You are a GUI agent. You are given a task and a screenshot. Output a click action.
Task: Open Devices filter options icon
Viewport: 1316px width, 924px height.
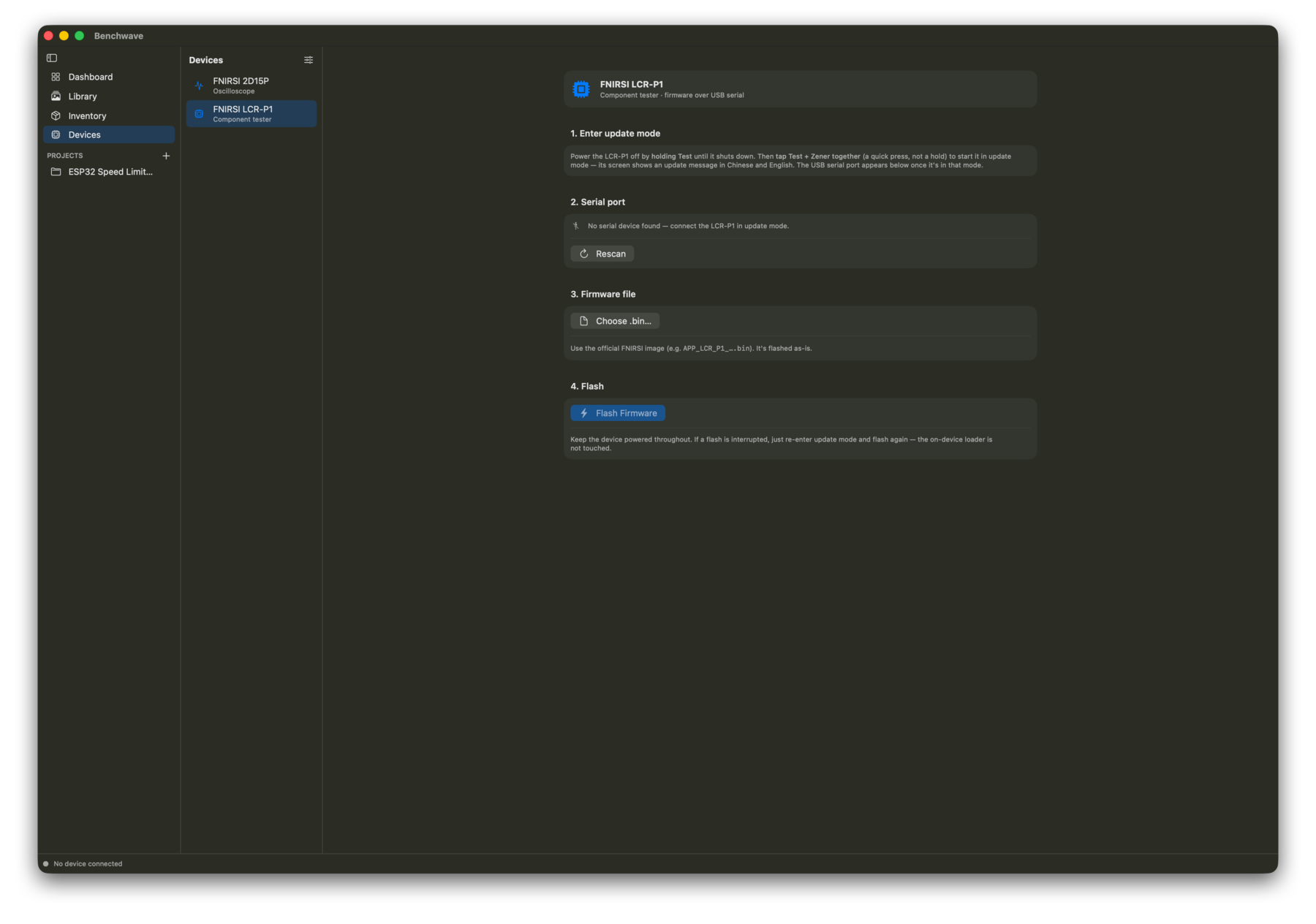(309, 60)
